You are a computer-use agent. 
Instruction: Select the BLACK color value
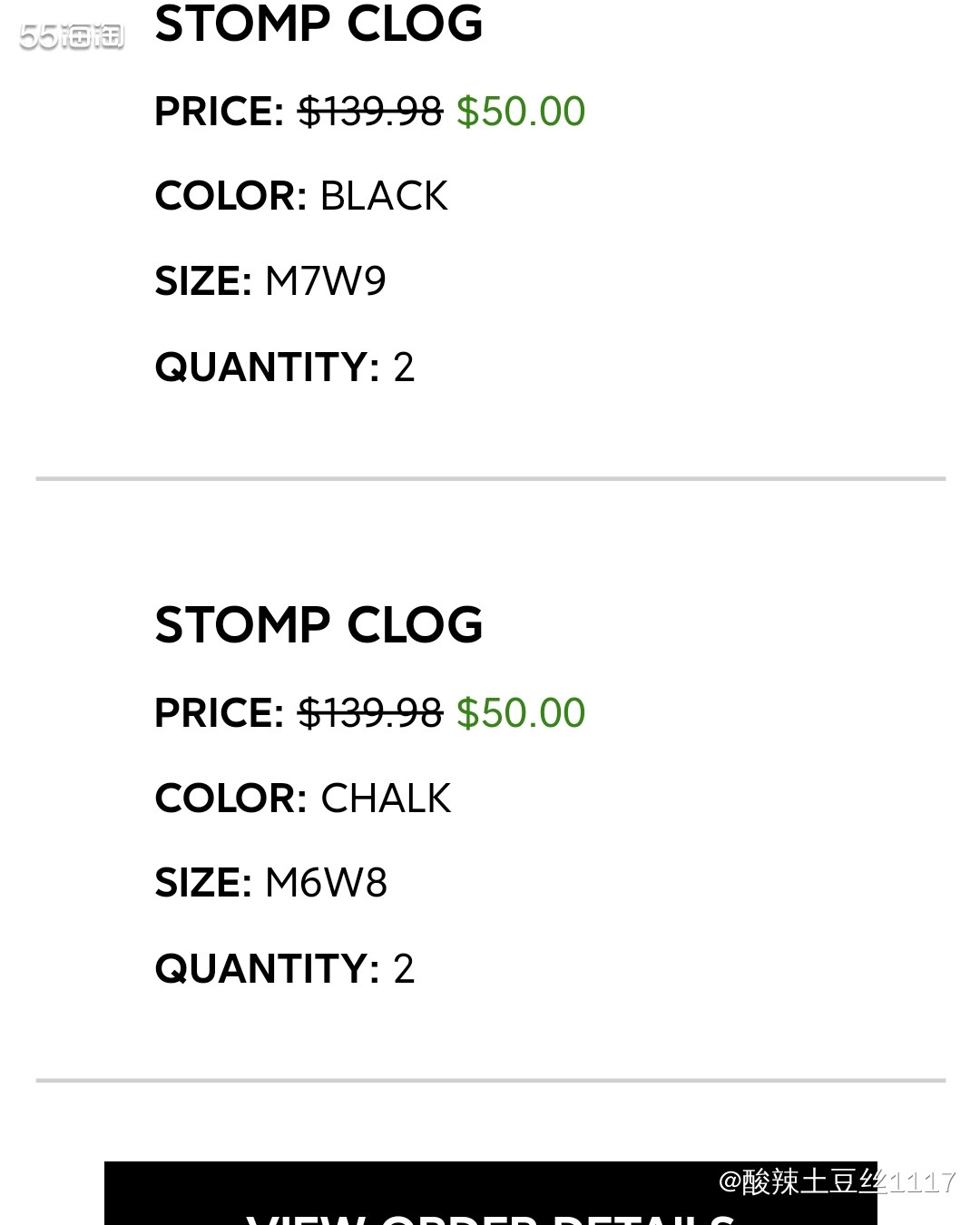click(384, 196)
